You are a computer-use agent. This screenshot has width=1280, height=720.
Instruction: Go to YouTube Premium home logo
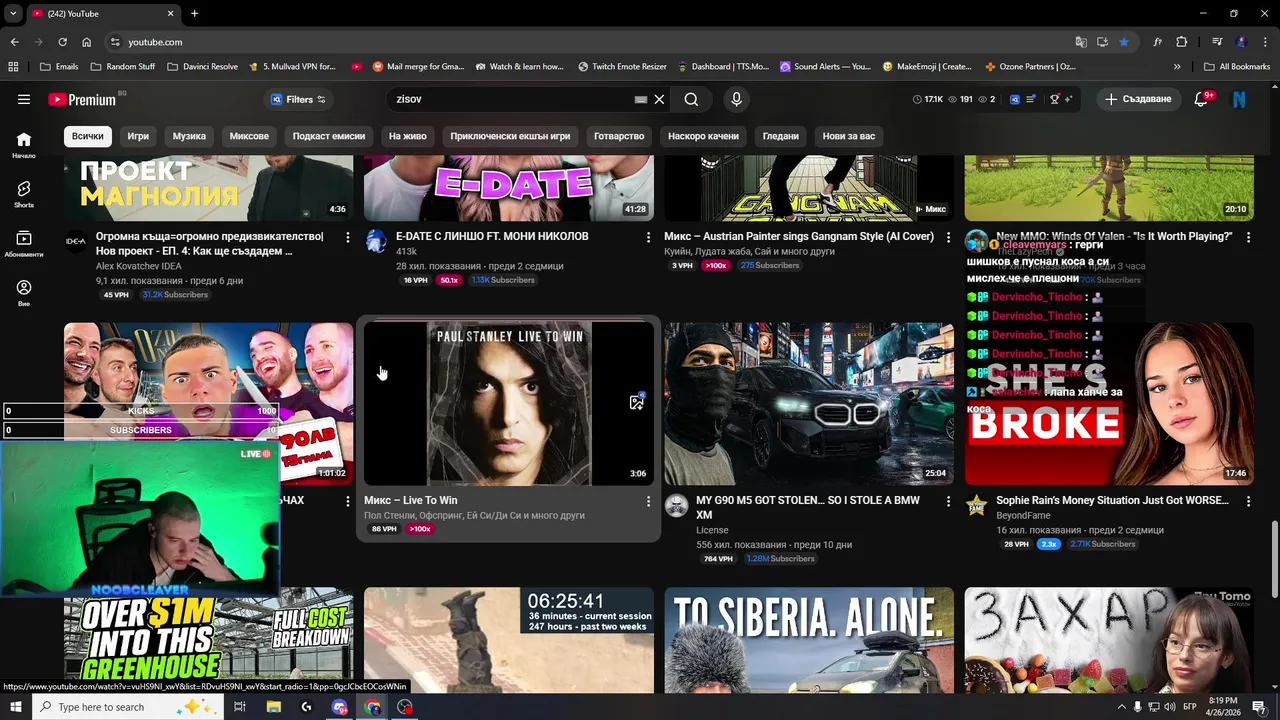point(82,99)
